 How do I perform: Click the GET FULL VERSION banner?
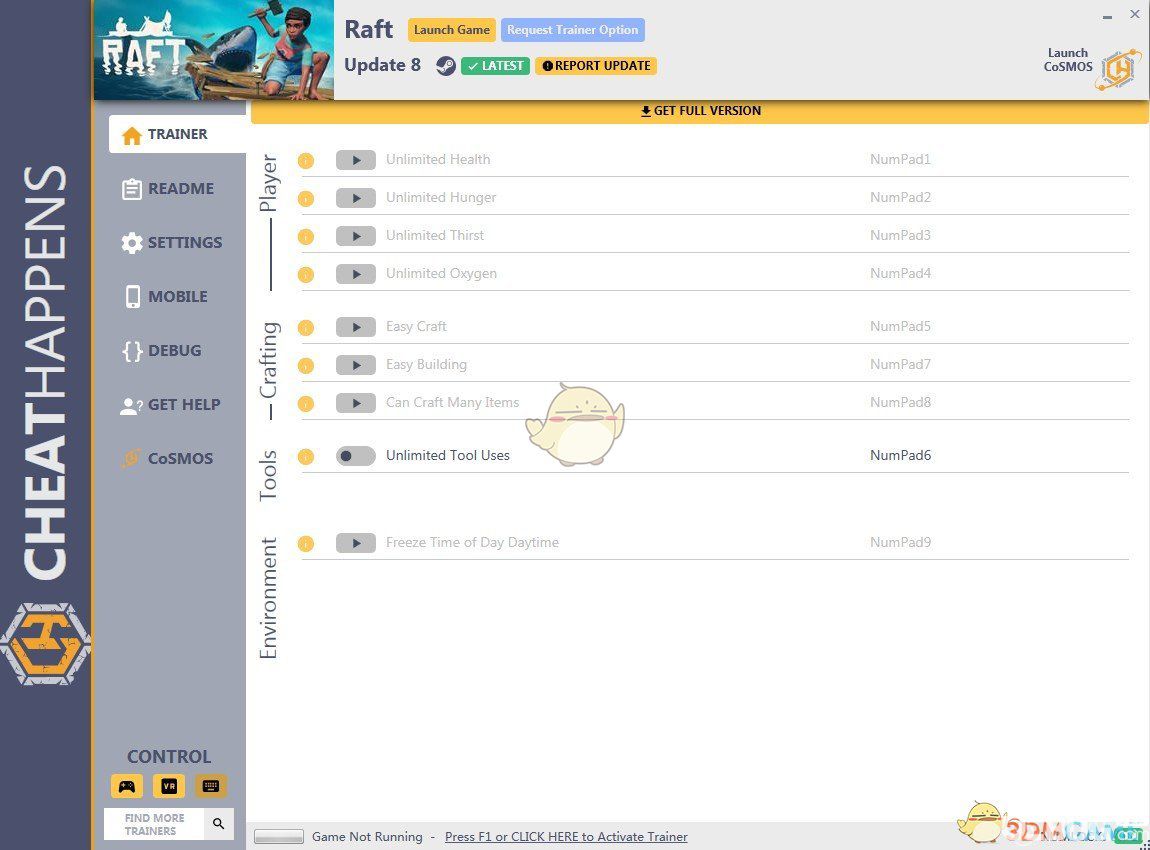(700, 111)
